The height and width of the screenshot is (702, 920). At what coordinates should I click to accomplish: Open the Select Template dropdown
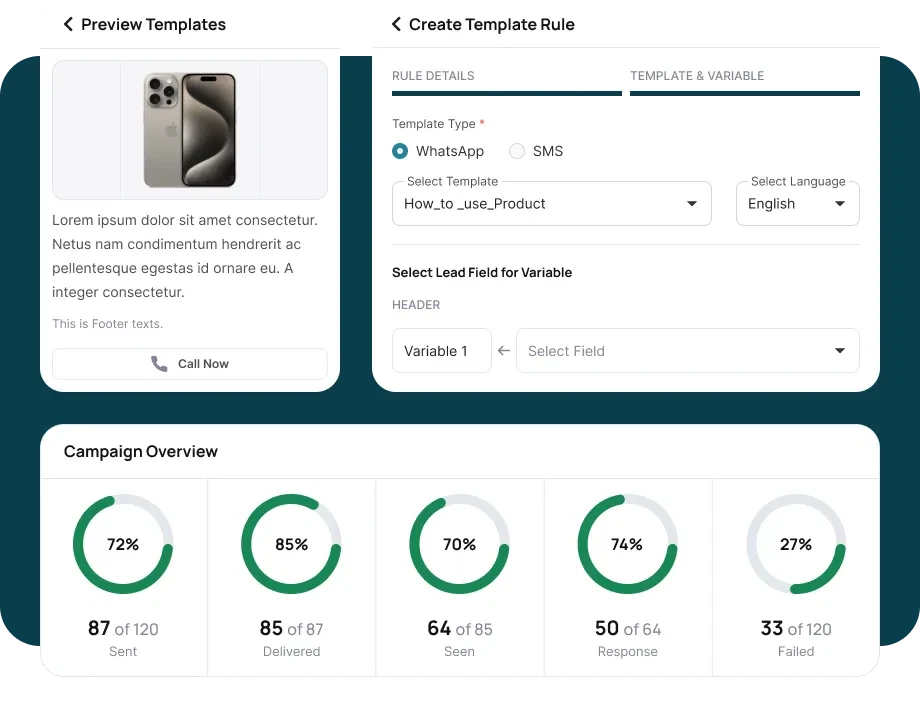point(551,204)
